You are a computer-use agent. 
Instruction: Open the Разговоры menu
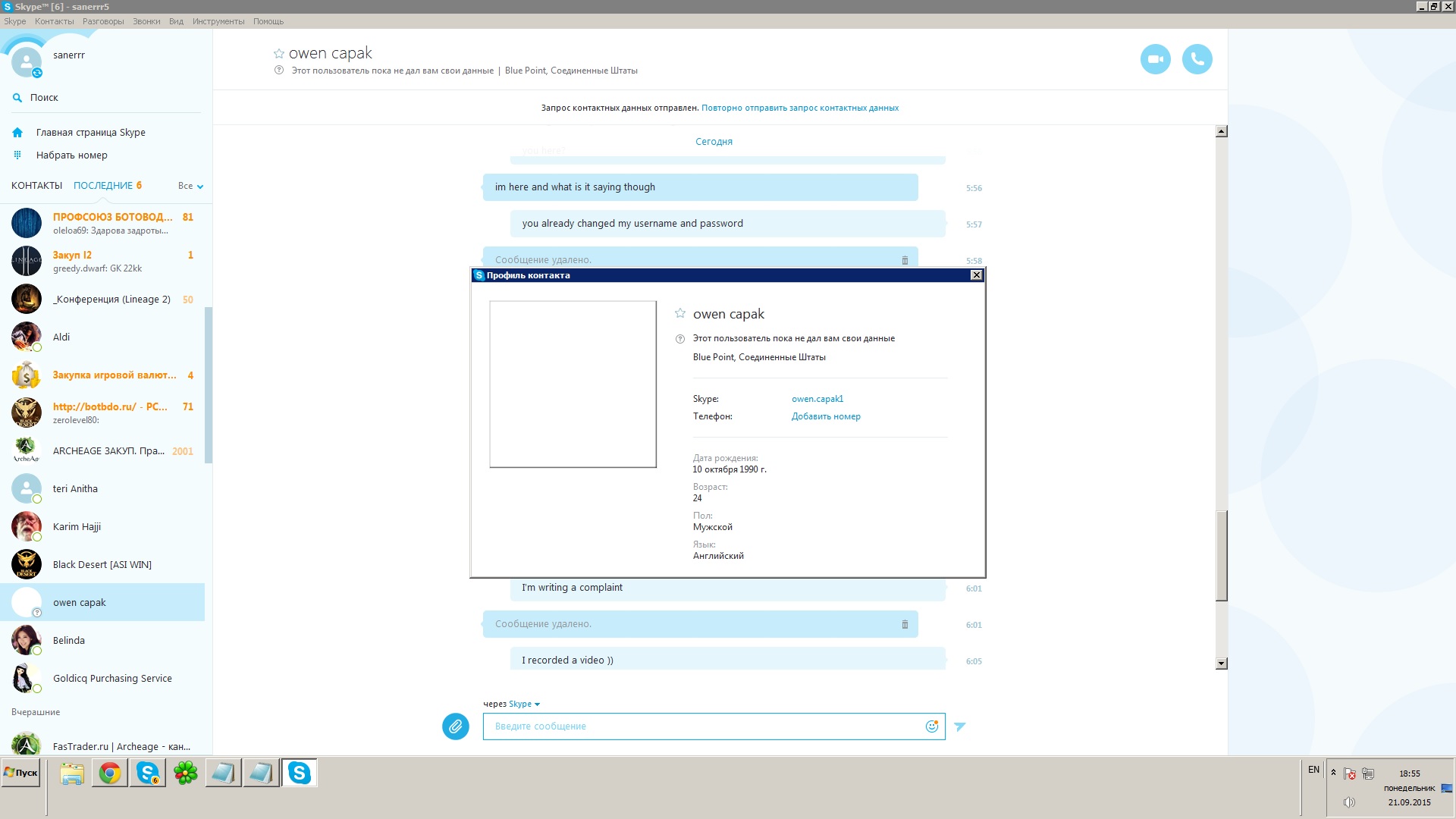pos(103,21)
